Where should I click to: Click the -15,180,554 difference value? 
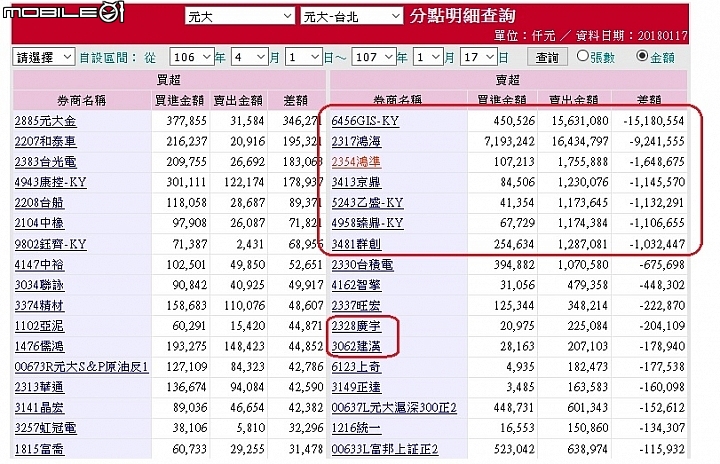point(653,121)
